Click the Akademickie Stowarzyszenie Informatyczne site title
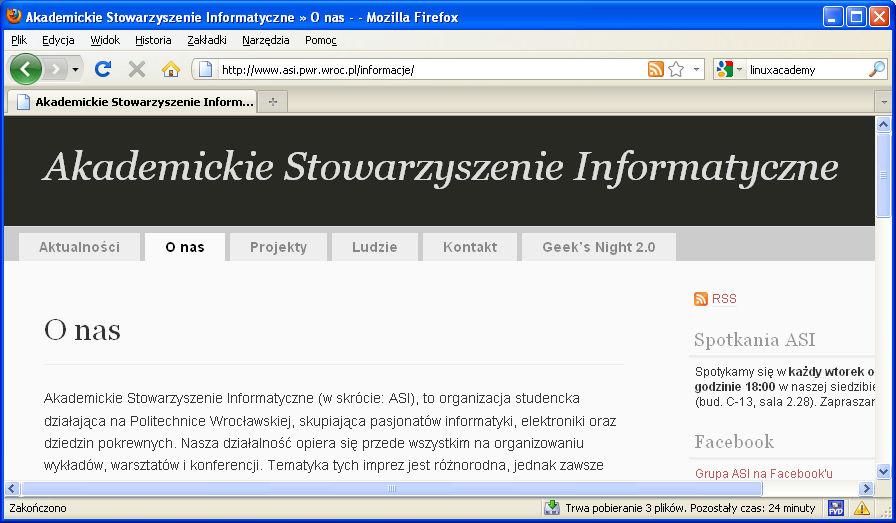This screenshot has height=523, width=896. pyautogui.click(x=441, y=167)
